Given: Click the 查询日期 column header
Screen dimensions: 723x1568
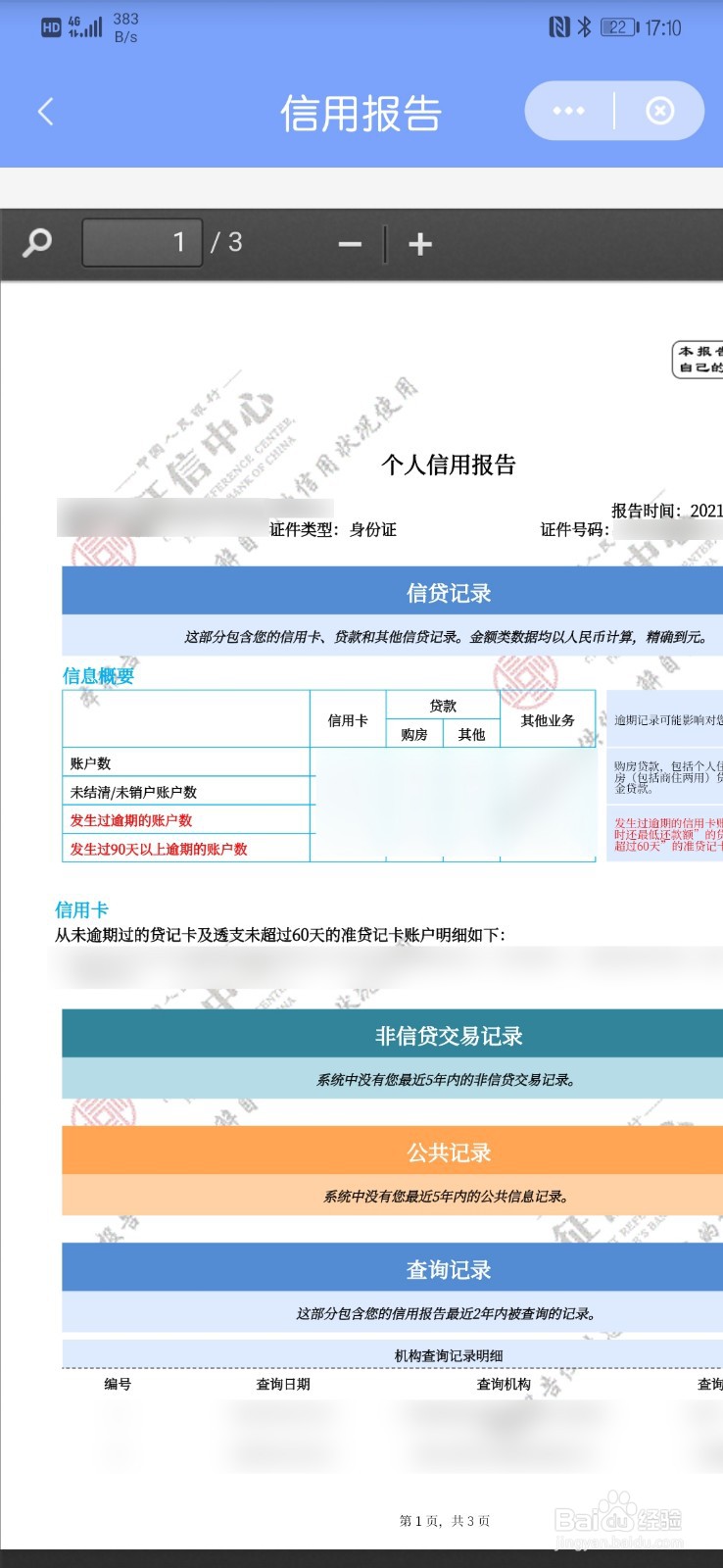Looking at the screenshot, I should coord(283,1384).
